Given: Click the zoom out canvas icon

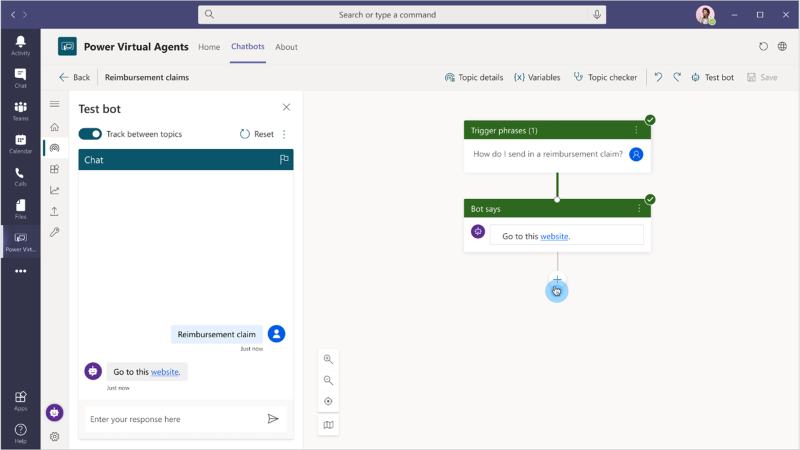Looking at the screenshot, I should click(328, 380).
